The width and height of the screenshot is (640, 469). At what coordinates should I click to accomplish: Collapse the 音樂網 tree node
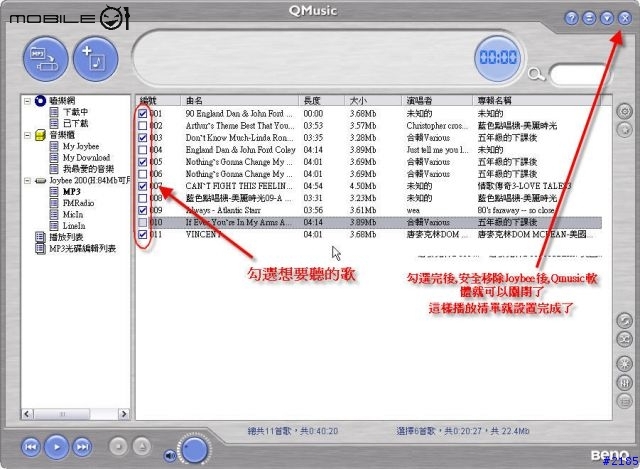point(27,101)
